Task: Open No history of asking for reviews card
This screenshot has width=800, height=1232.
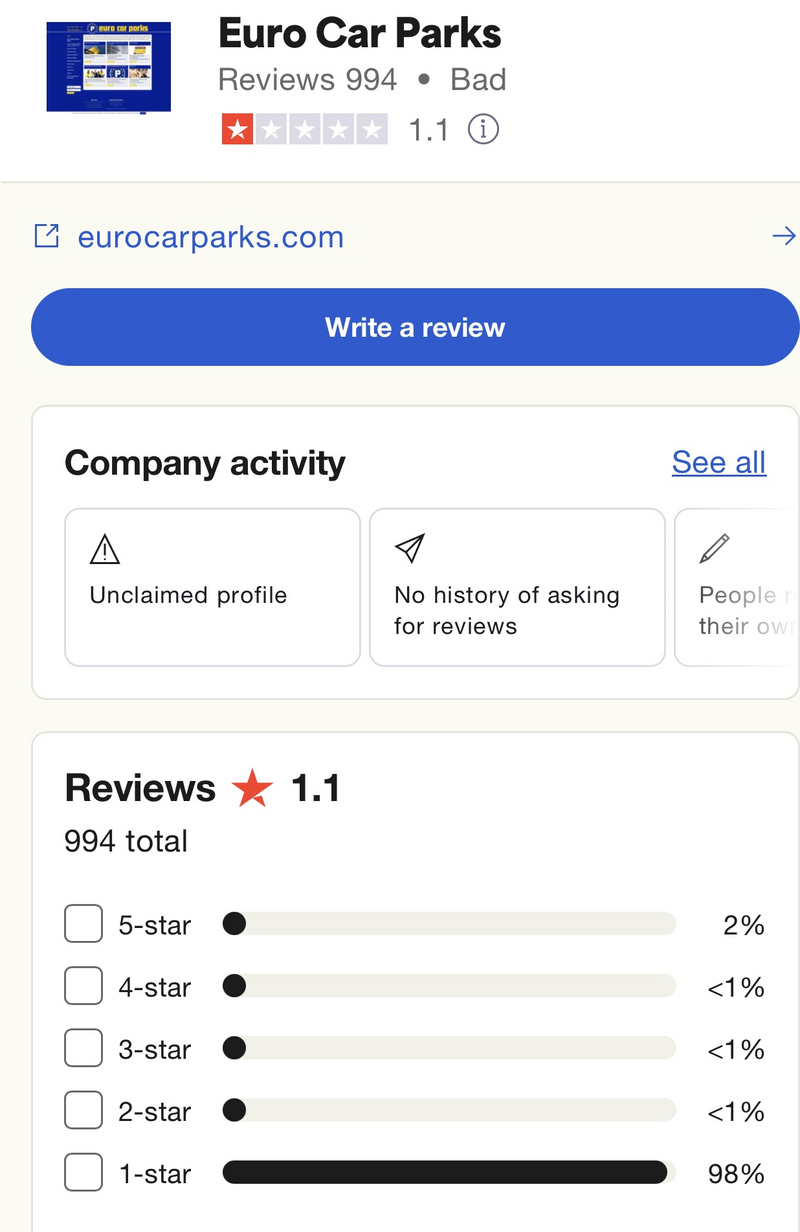Action: tap(517, 587)
